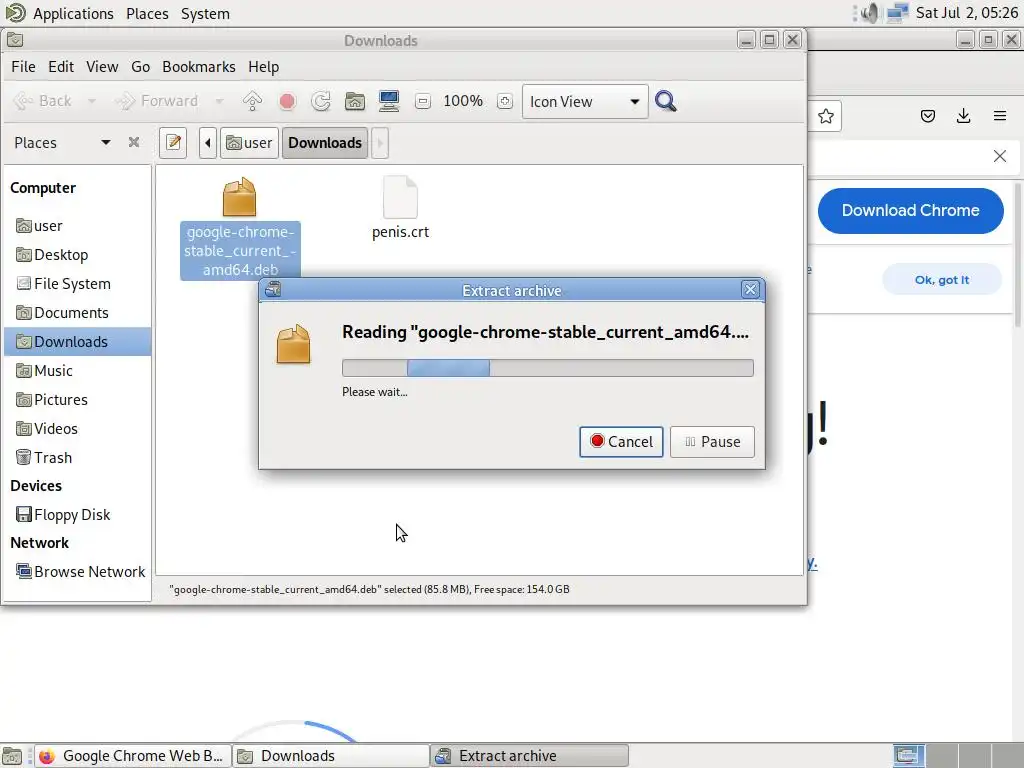1024x768 pixels.
Task: Open Home folder toolbar icon
Action: [355, 101]
